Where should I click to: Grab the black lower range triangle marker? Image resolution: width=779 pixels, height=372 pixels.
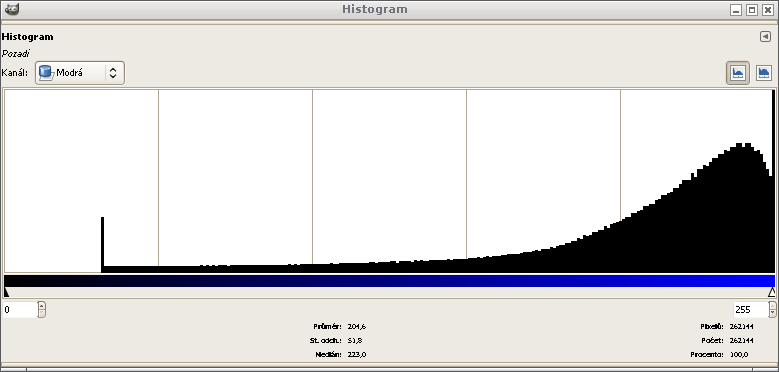[x=6, y=292]
